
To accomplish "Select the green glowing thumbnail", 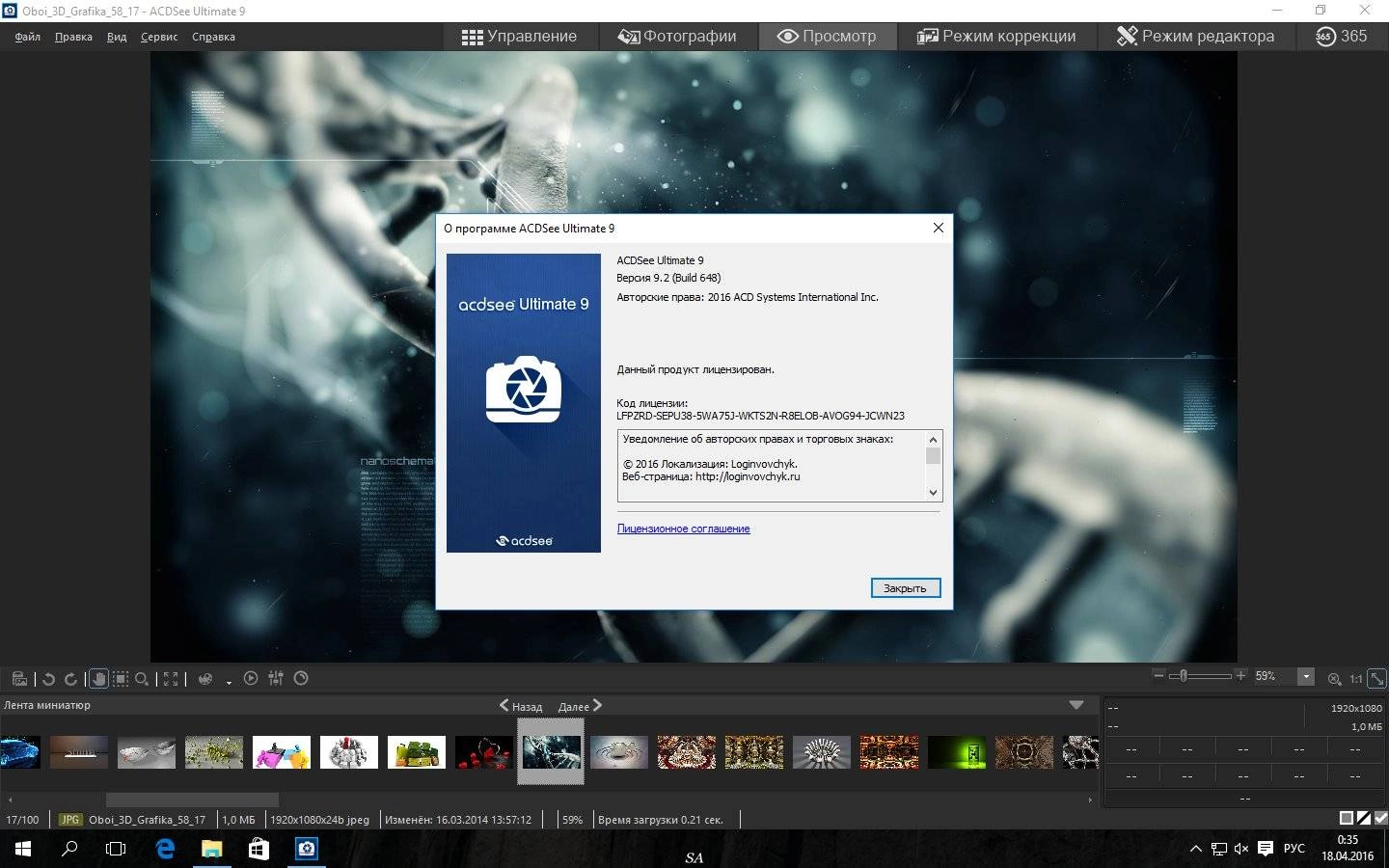I will pyautogui.click(x=957, y=752).
